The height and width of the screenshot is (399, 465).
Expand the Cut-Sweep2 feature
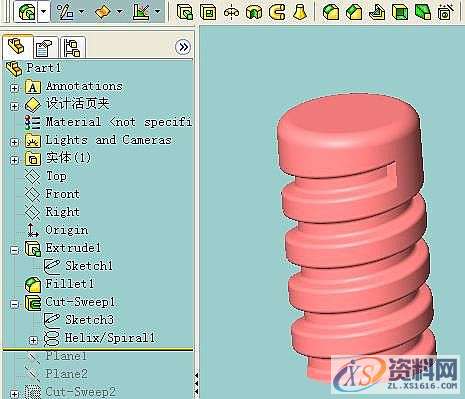click(x=14, y=394)
